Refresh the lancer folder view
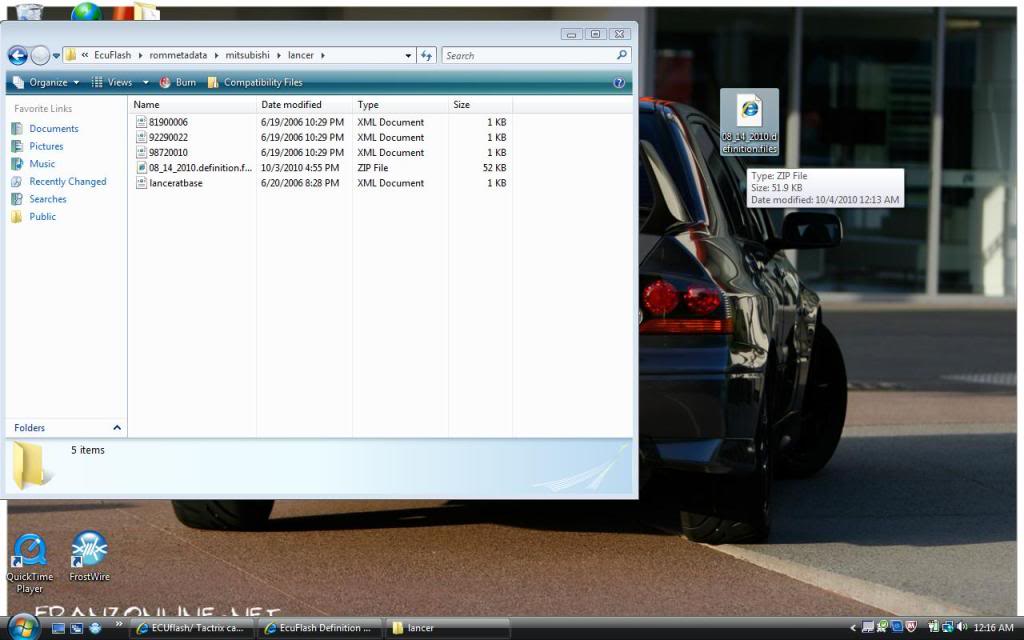Image resolution: width=1024 pixels, height=640 pixels. (x=426, y=56)
